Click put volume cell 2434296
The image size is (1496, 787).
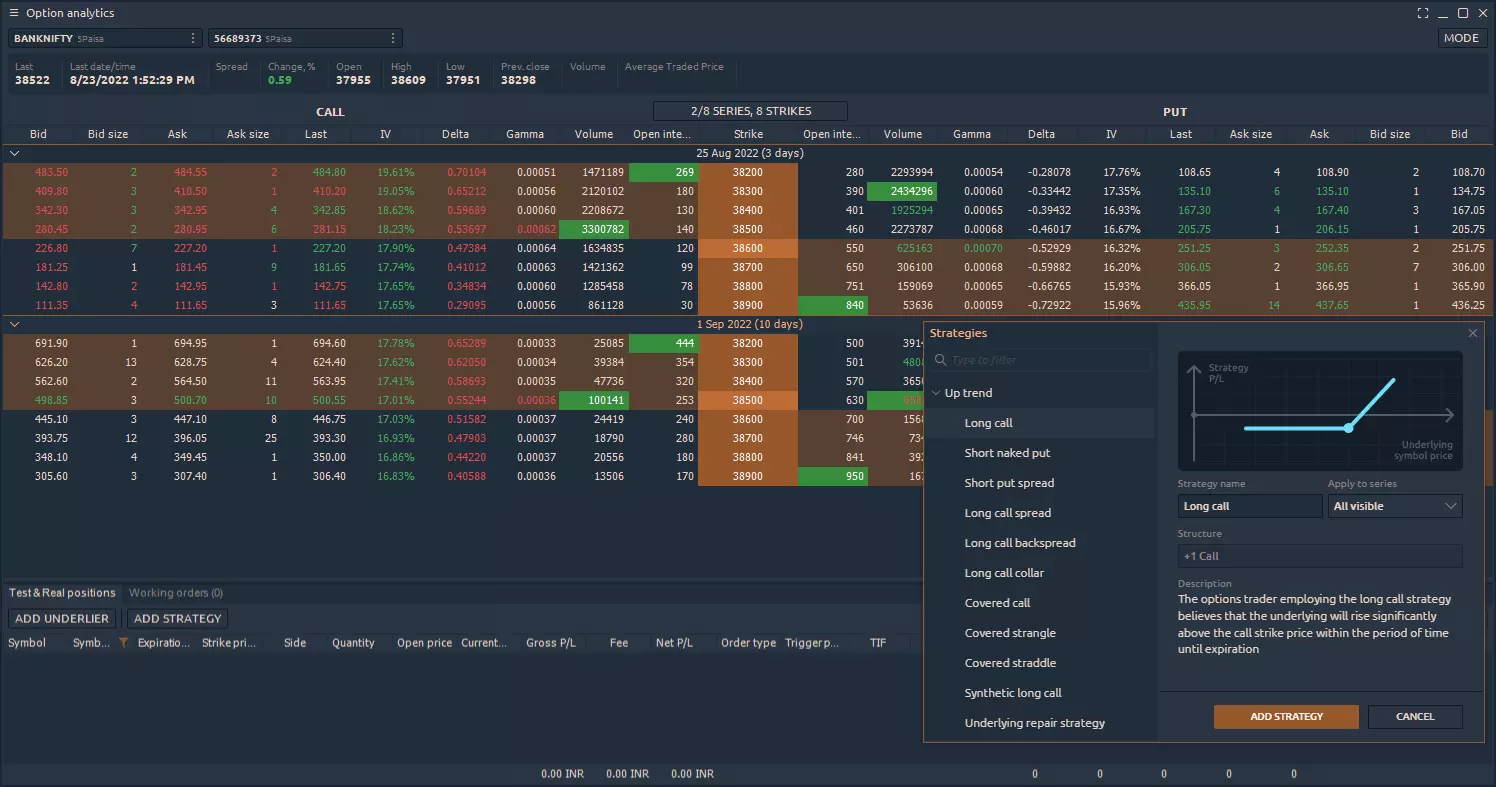tap(904, 191)
